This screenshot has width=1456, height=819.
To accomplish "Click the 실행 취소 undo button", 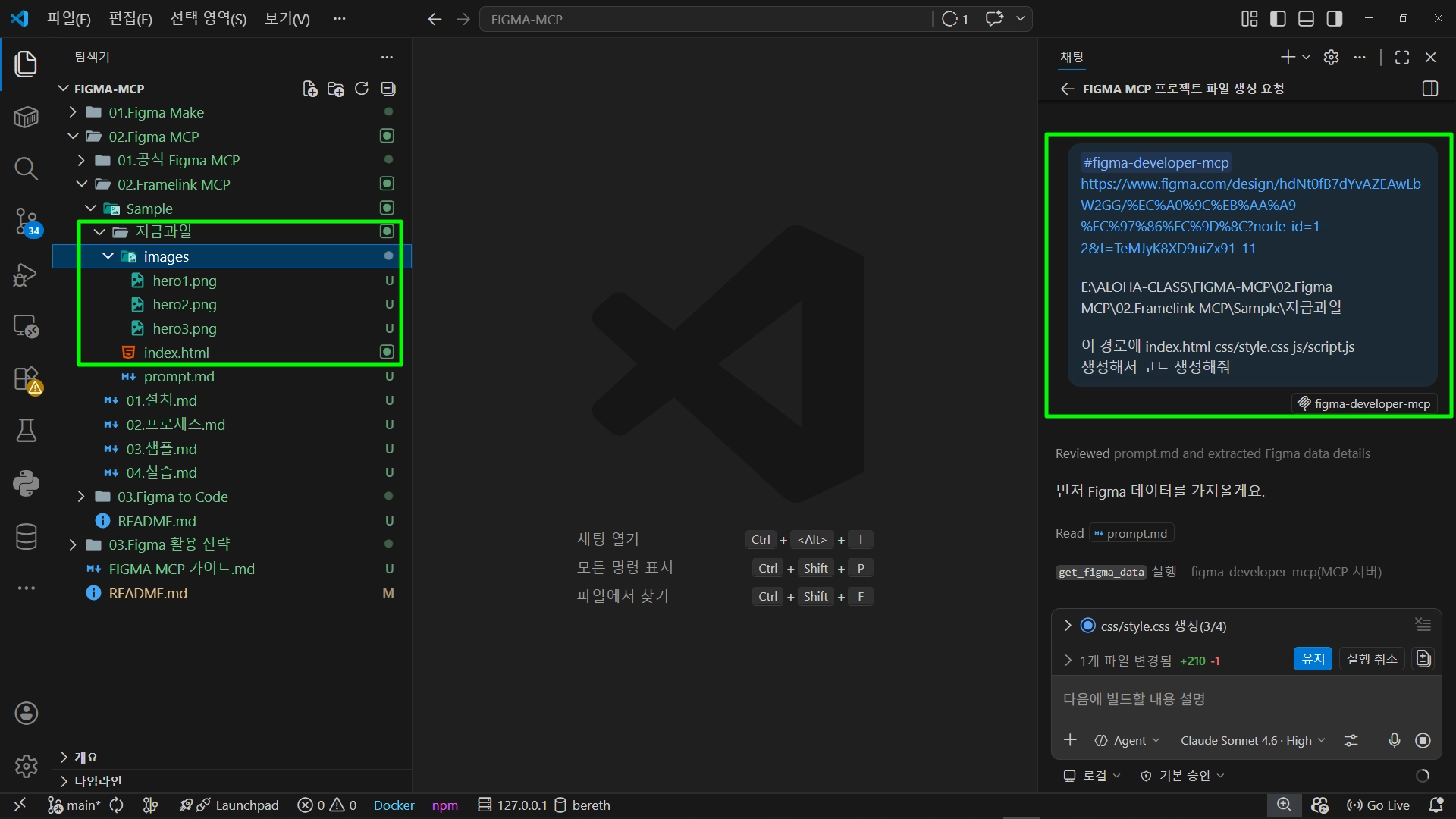I will [1371, 659].
